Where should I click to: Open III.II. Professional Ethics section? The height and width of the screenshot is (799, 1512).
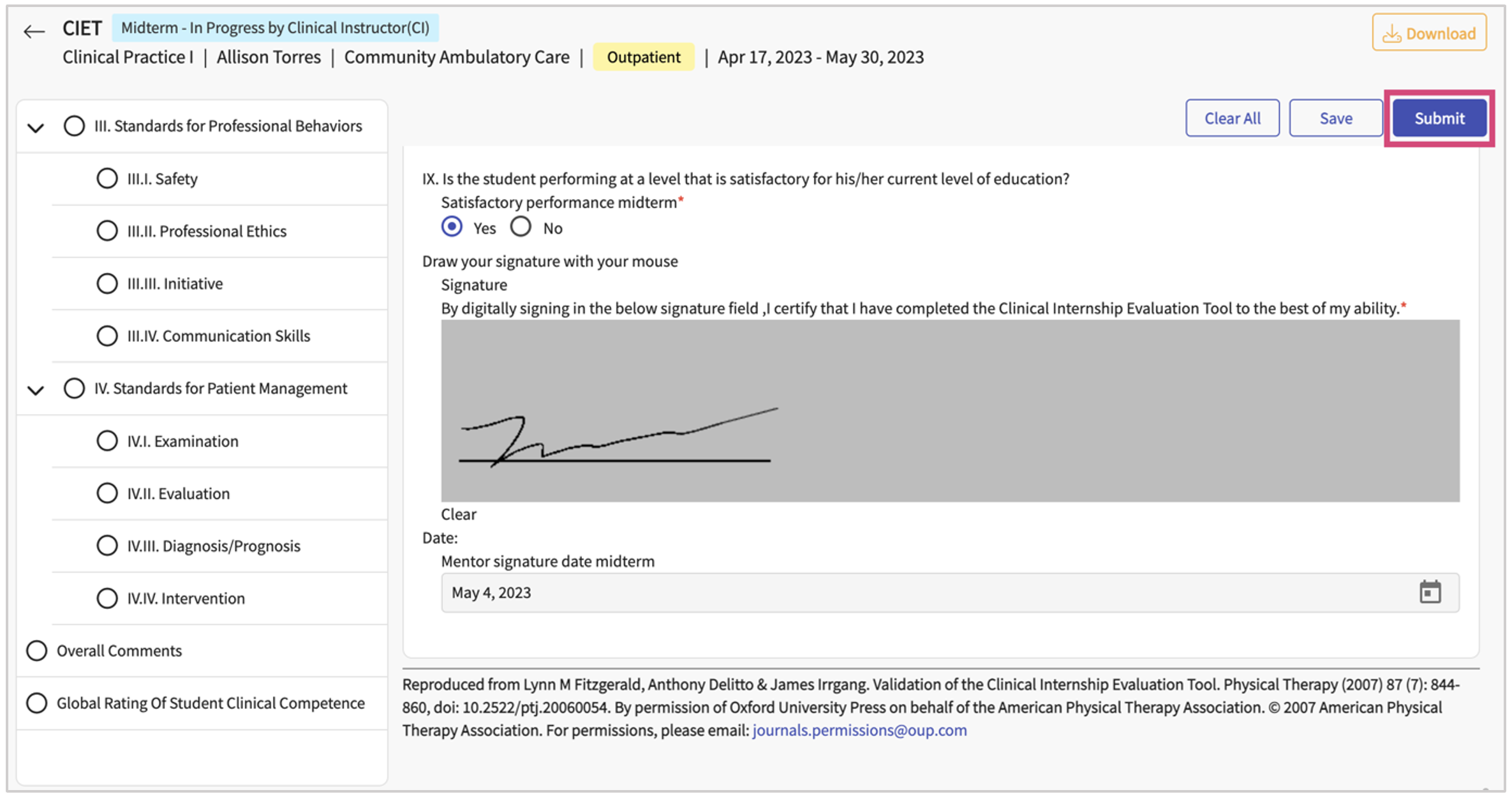(x=207, y=231)
